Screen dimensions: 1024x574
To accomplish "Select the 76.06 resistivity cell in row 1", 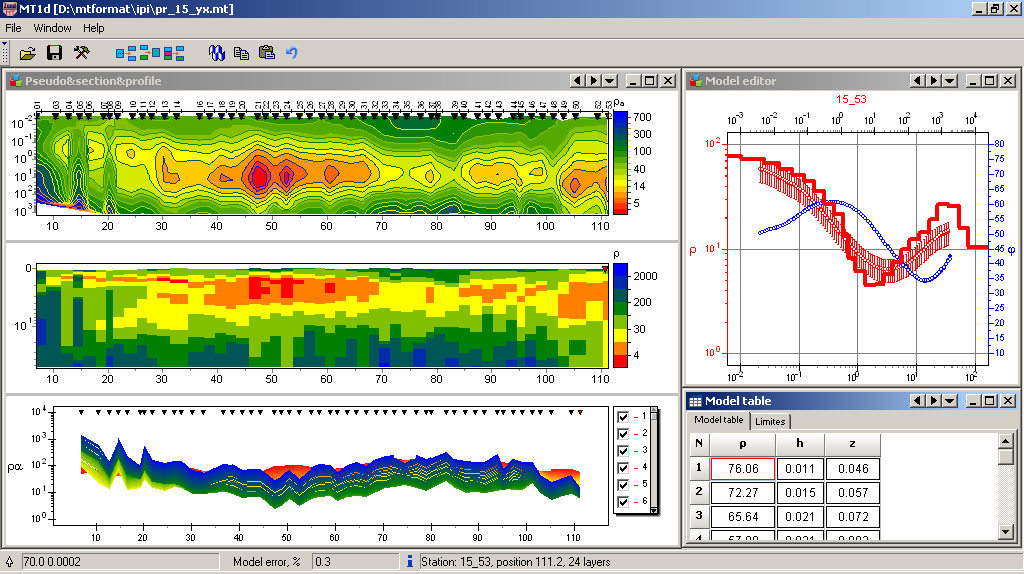I will (742, 468).
